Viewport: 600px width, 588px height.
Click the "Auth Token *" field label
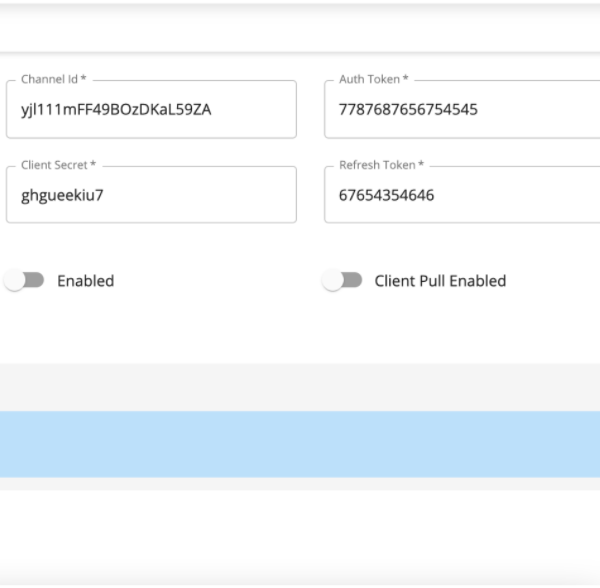click(374, 79)
